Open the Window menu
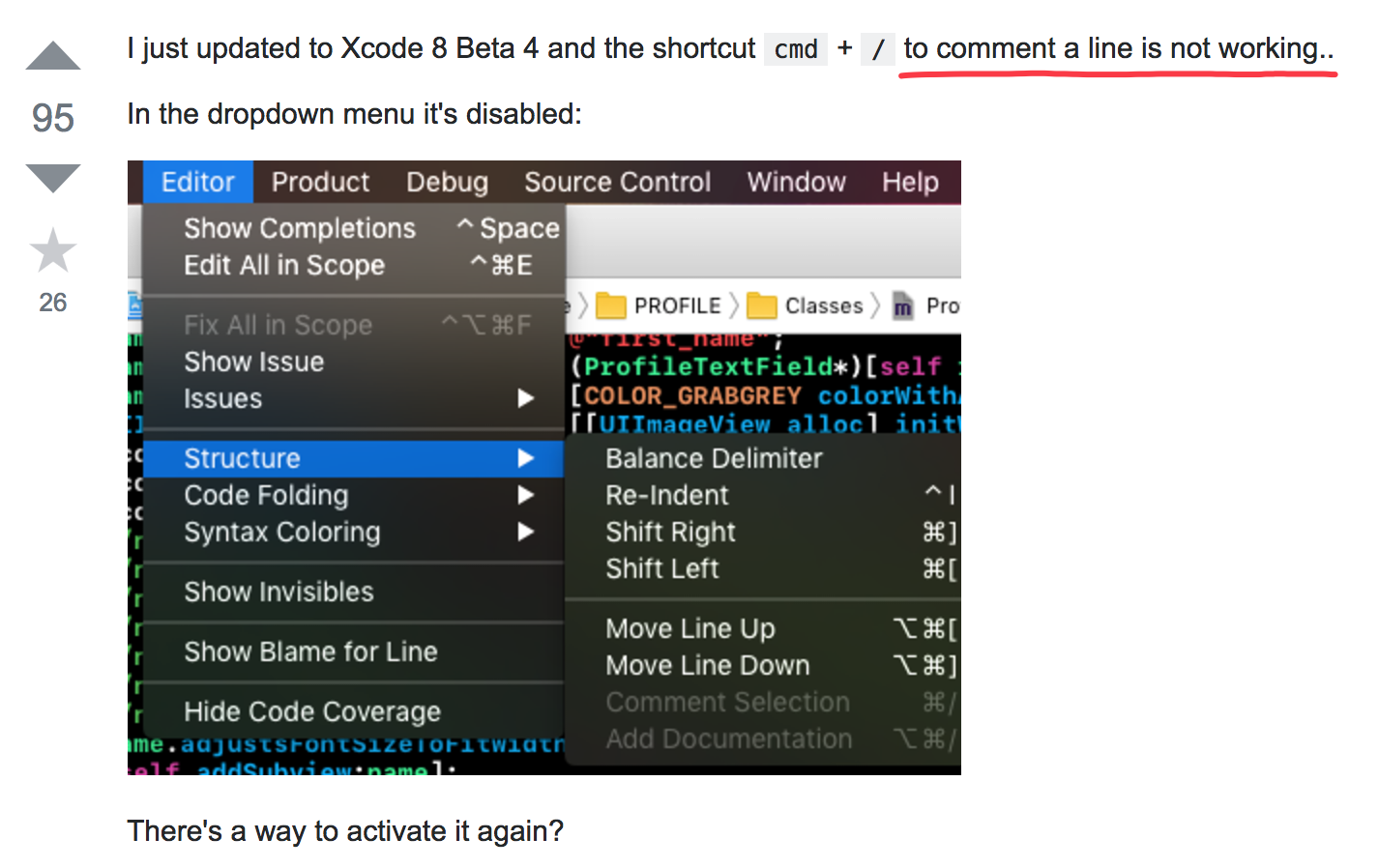This screenshot has height=868, width=1379. (796, 182)
